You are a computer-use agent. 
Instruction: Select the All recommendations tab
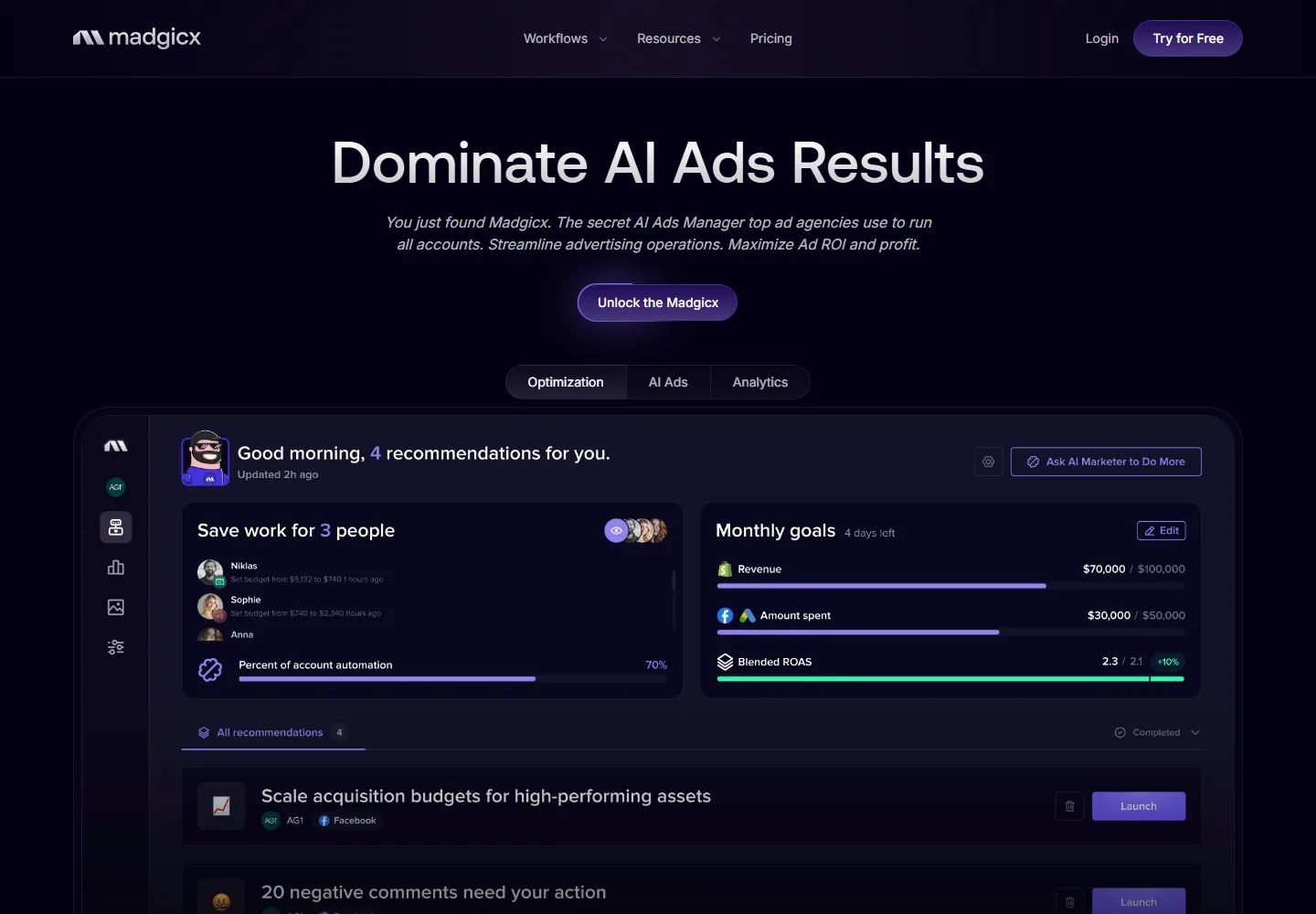pyautogui.click(x=273, y=732)
